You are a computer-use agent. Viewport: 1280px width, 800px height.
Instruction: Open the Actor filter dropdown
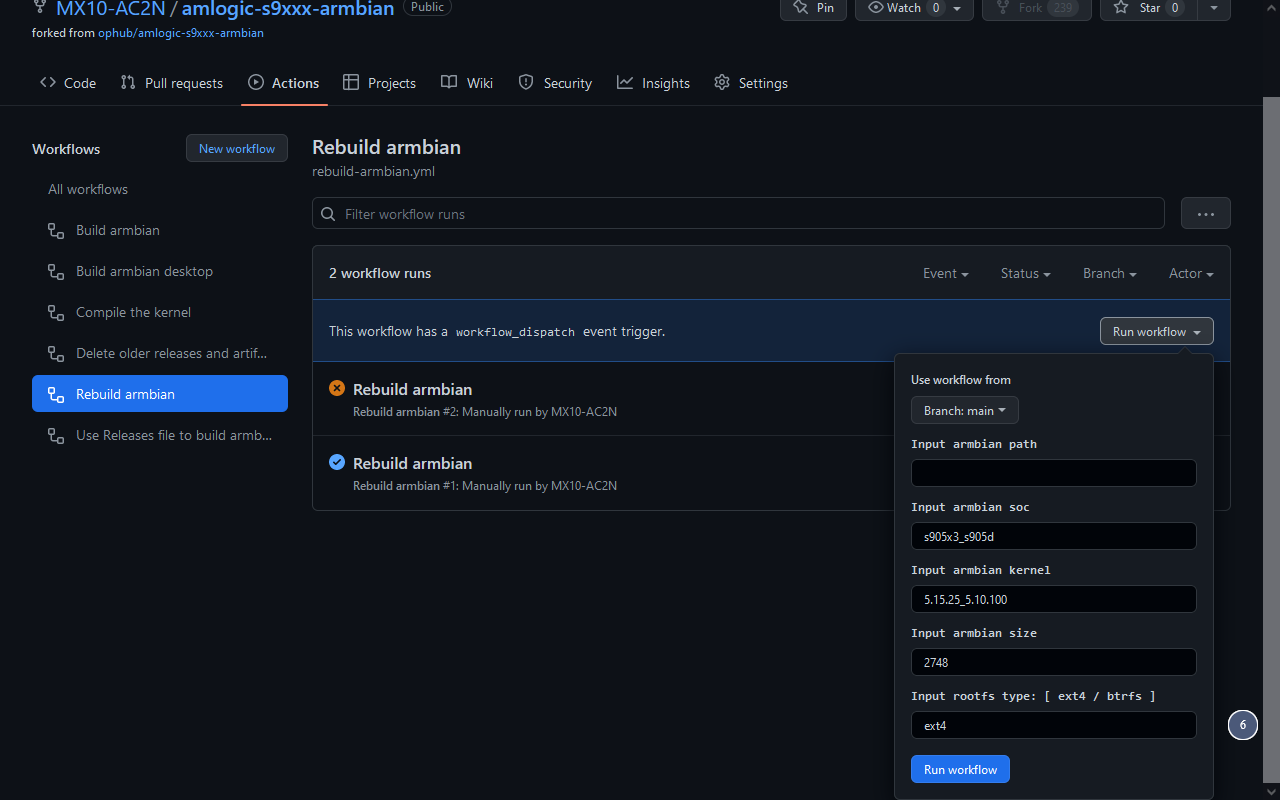[1190, 273]
